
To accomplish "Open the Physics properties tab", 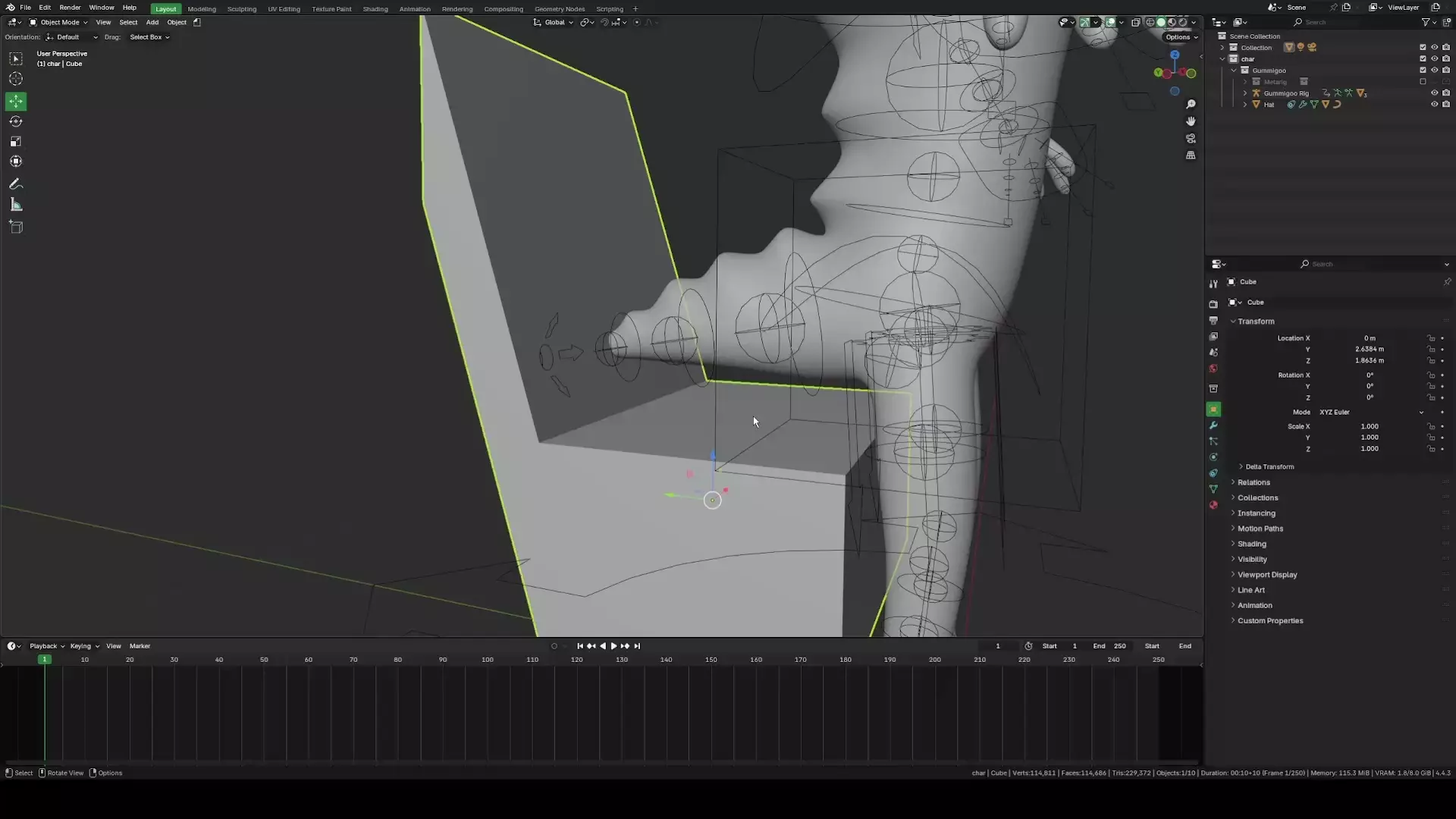I will pos(1213,457).
